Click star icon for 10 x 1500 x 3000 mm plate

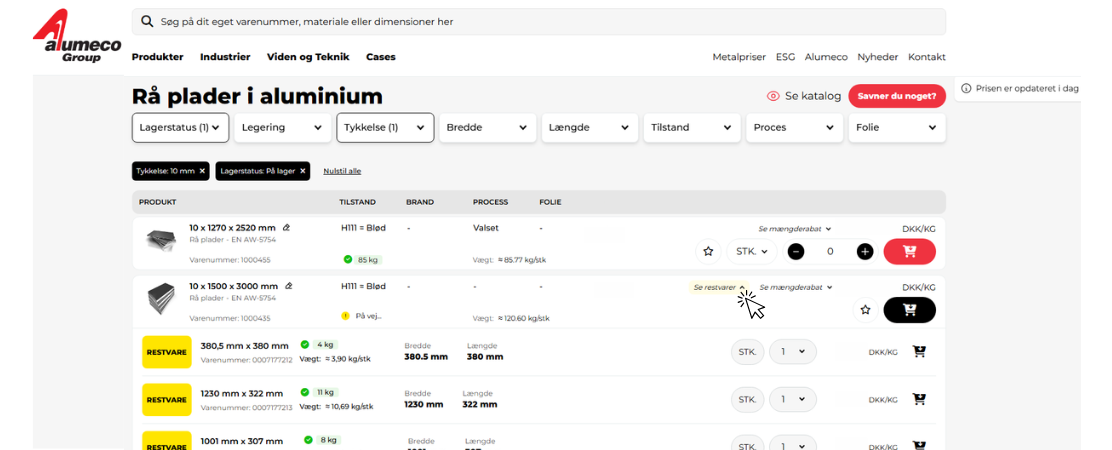(x=865, y=310)
